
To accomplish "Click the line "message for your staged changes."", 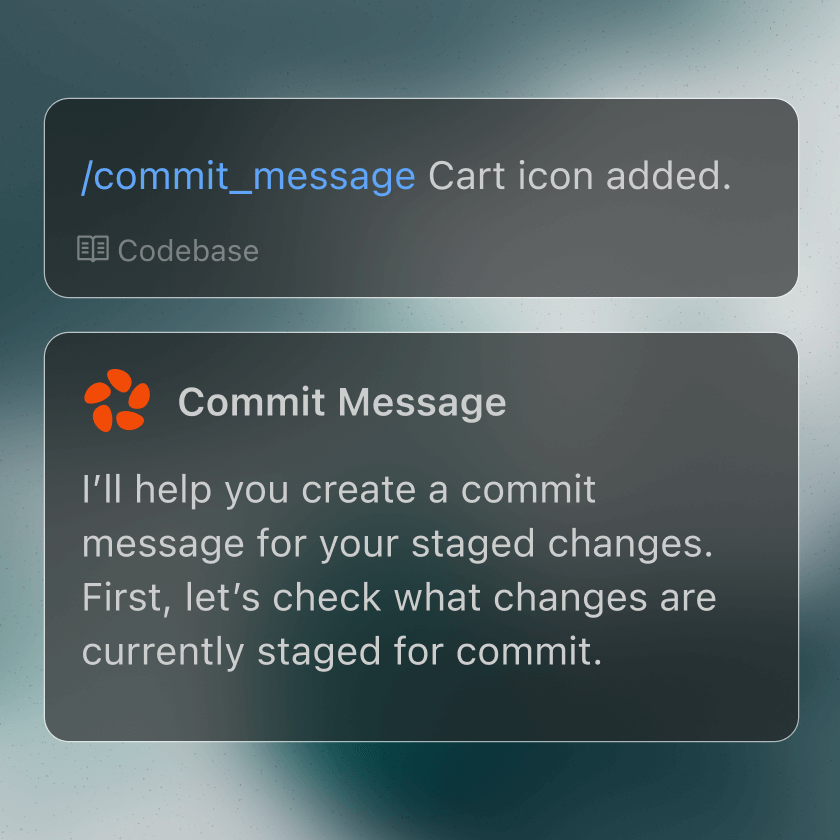I will coord(398,544).
